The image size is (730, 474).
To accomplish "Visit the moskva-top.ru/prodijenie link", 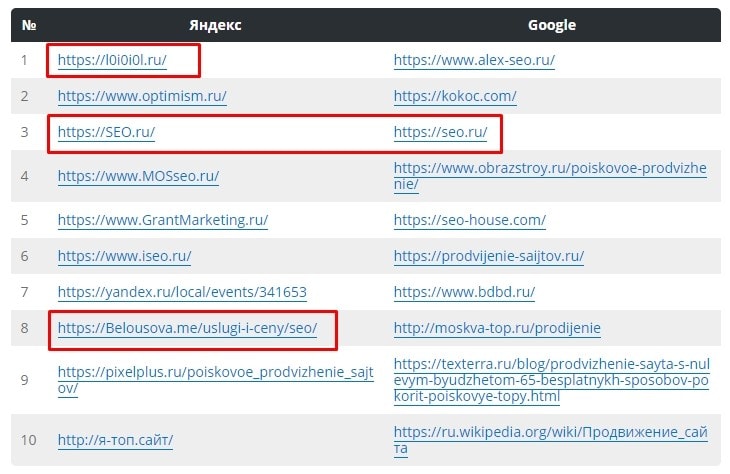I will [497, 328].
